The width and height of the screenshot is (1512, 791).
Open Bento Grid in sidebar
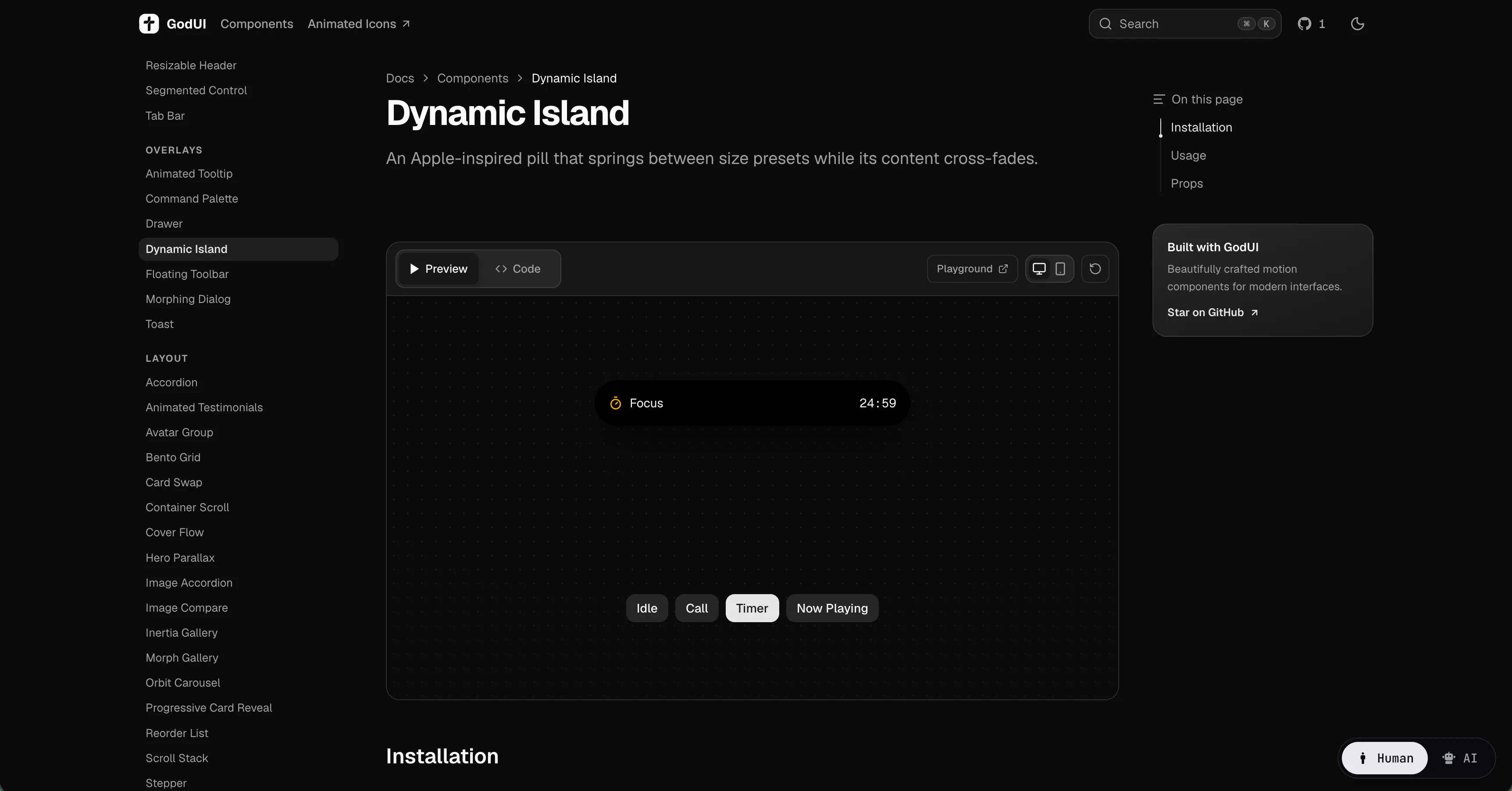click(x=173, y=457)
